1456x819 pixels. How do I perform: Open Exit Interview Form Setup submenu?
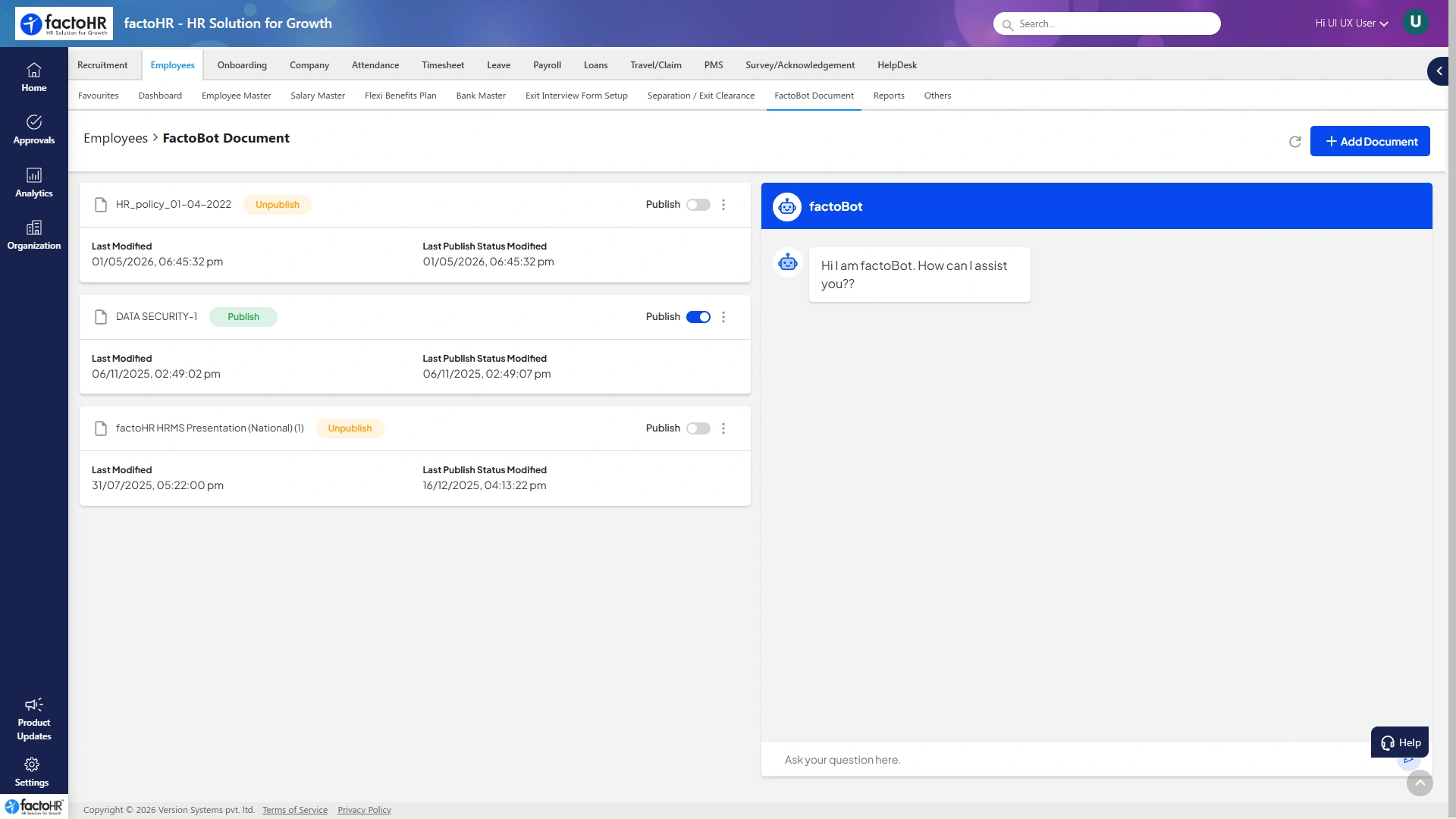pyautogui.click(x=576, y=96)
